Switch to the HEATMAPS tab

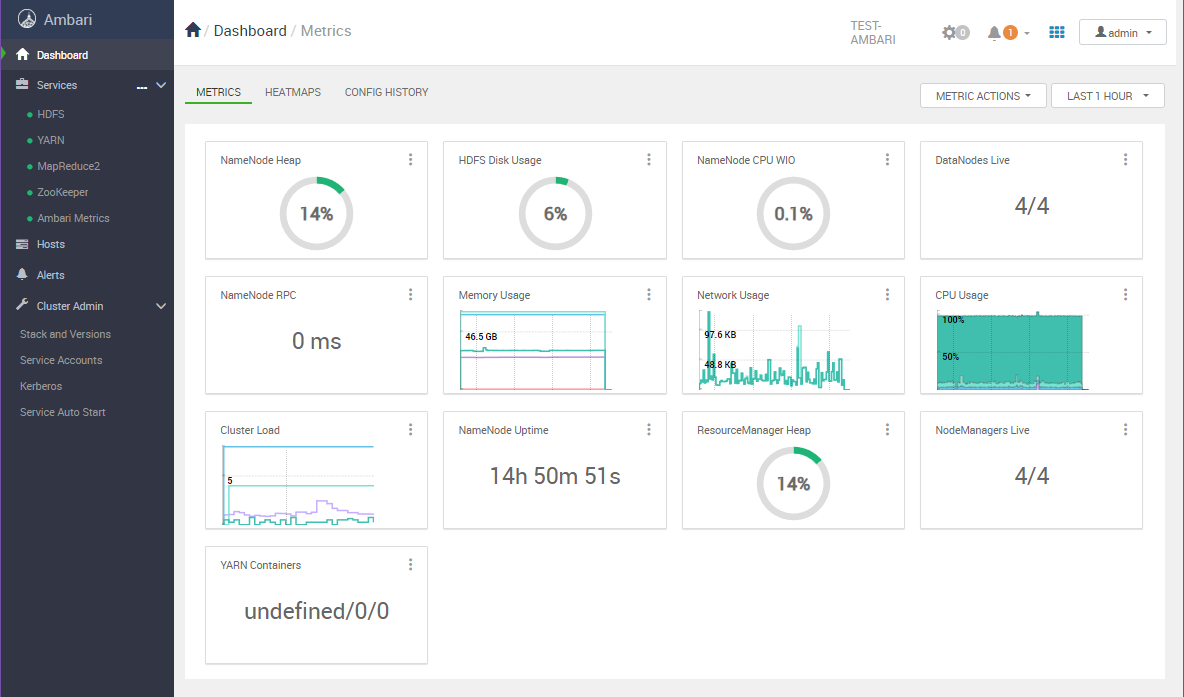(292, 91)
